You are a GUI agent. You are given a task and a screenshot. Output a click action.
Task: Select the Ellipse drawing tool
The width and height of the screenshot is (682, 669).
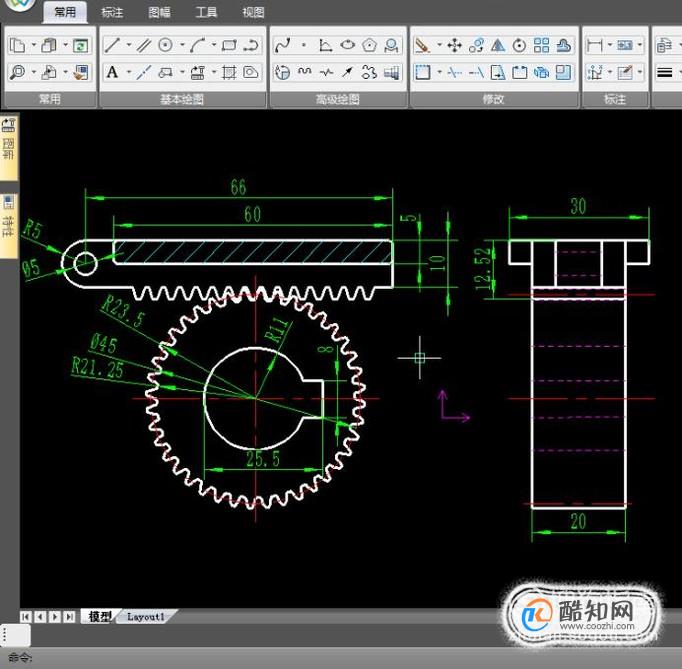[x=348, y=45]
